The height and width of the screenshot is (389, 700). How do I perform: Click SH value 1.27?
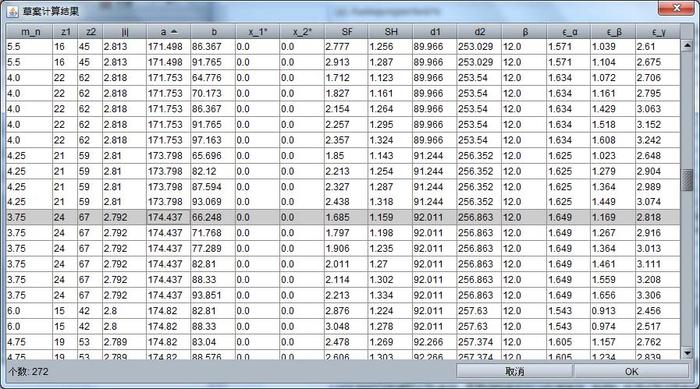click(x=391, y=264)
